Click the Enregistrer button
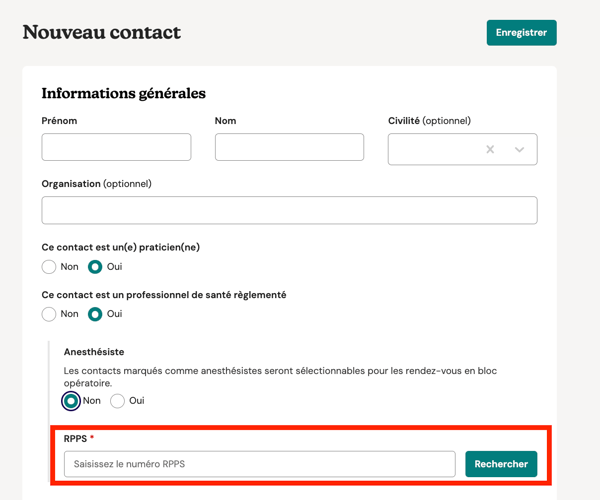This screenshot has height=500, width=600. tap(521, 32)
